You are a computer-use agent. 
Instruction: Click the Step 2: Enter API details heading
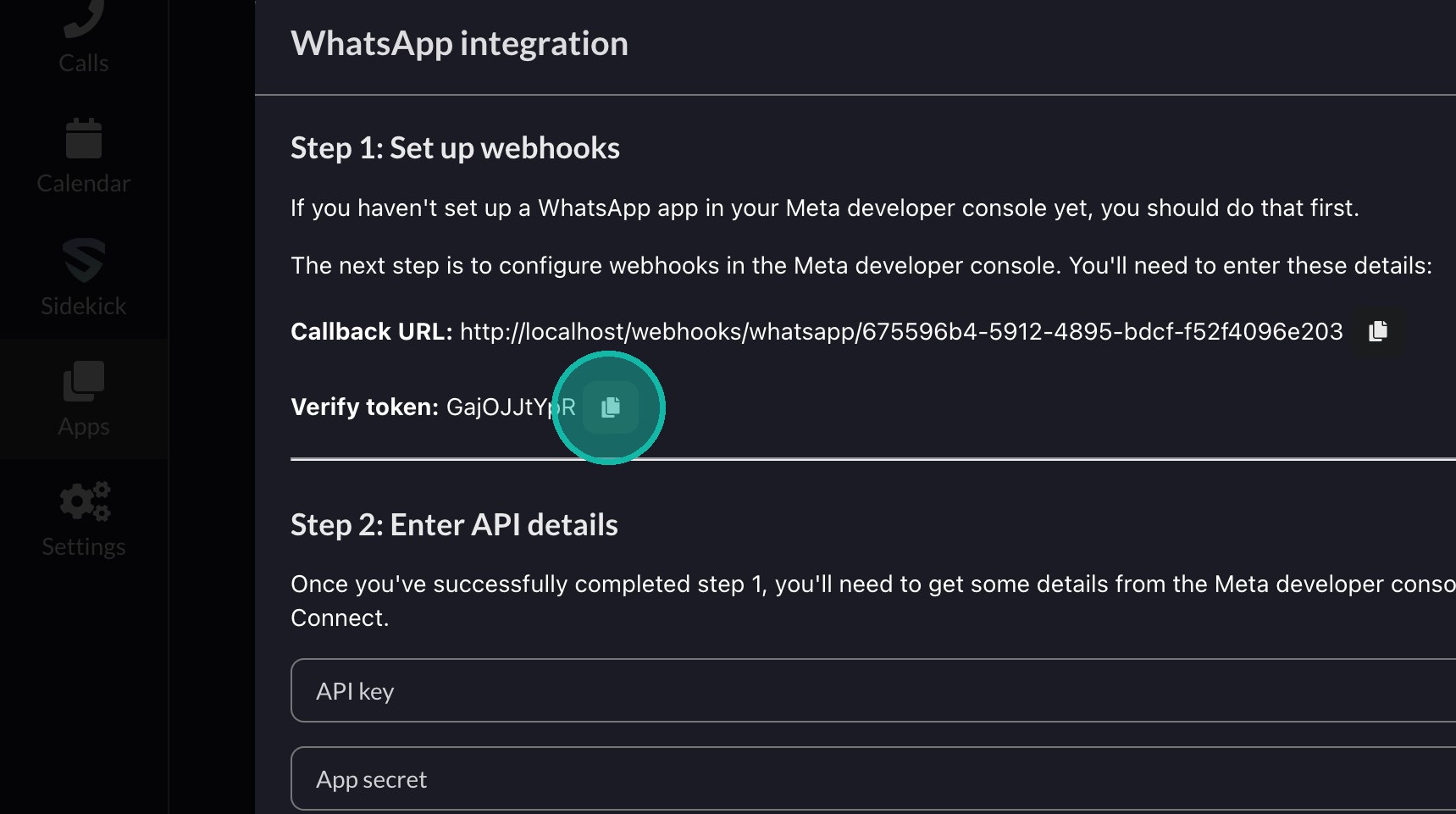pos(454,525)
